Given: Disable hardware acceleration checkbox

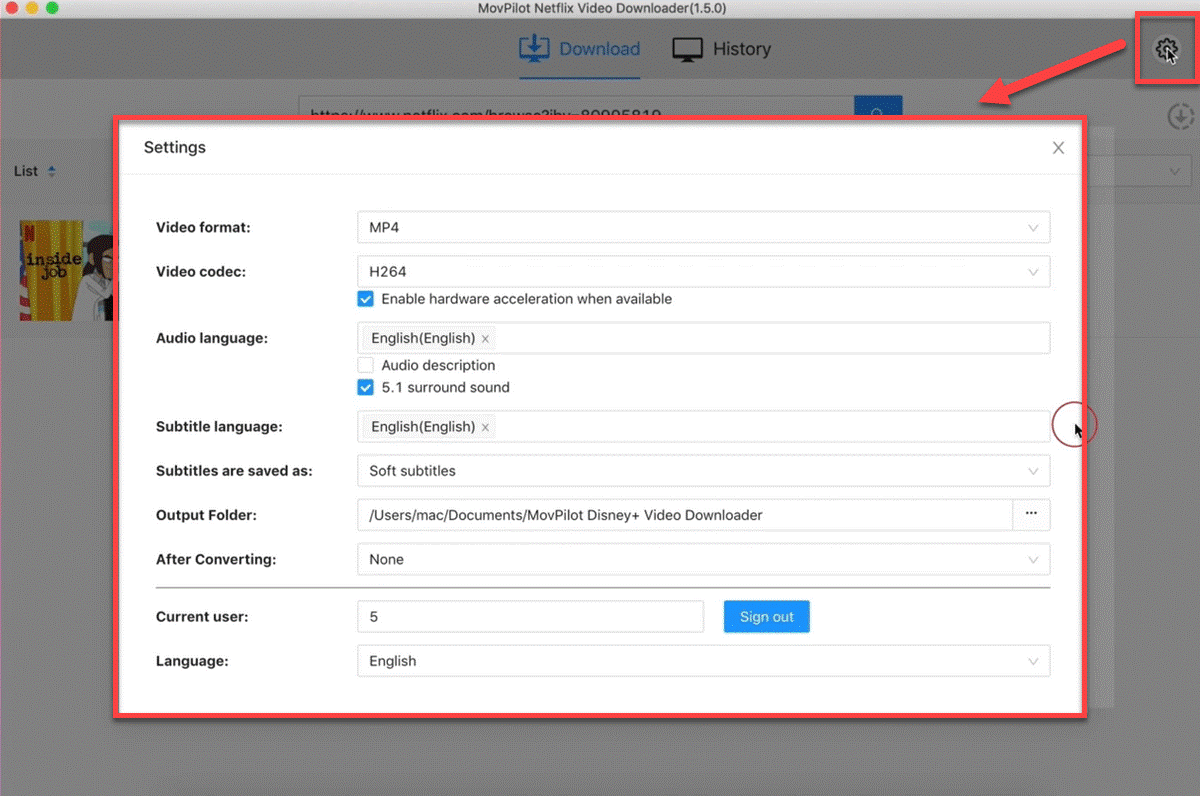Looking at the screenshot, I should click(366, 299).
